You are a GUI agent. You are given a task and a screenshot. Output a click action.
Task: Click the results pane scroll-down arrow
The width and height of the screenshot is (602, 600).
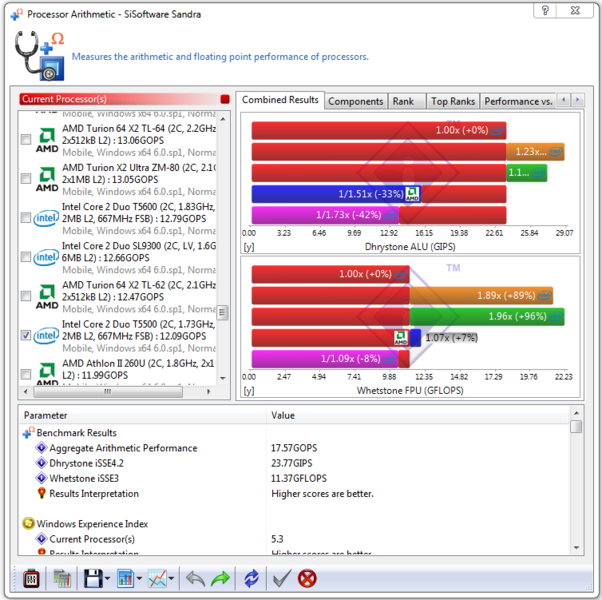coord(576,548)
